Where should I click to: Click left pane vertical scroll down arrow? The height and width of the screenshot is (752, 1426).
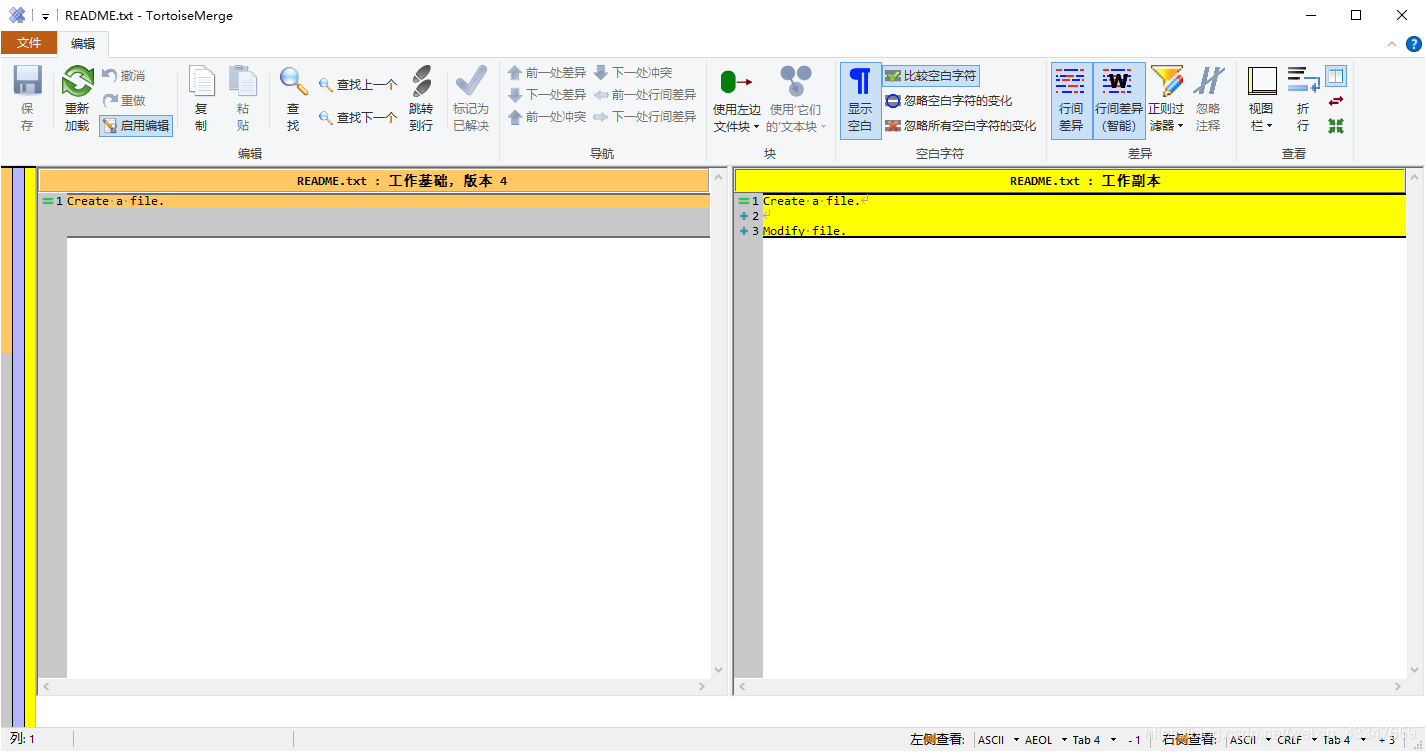point(717,670)
